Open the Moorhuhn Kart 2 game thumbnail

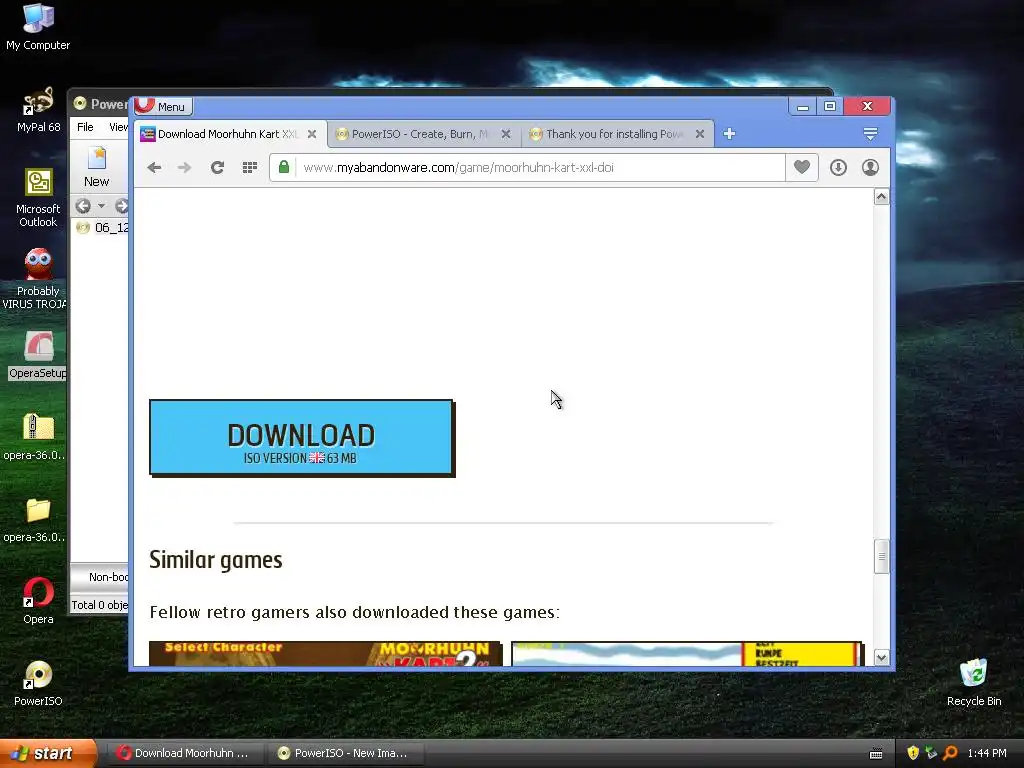coord(325,654)
